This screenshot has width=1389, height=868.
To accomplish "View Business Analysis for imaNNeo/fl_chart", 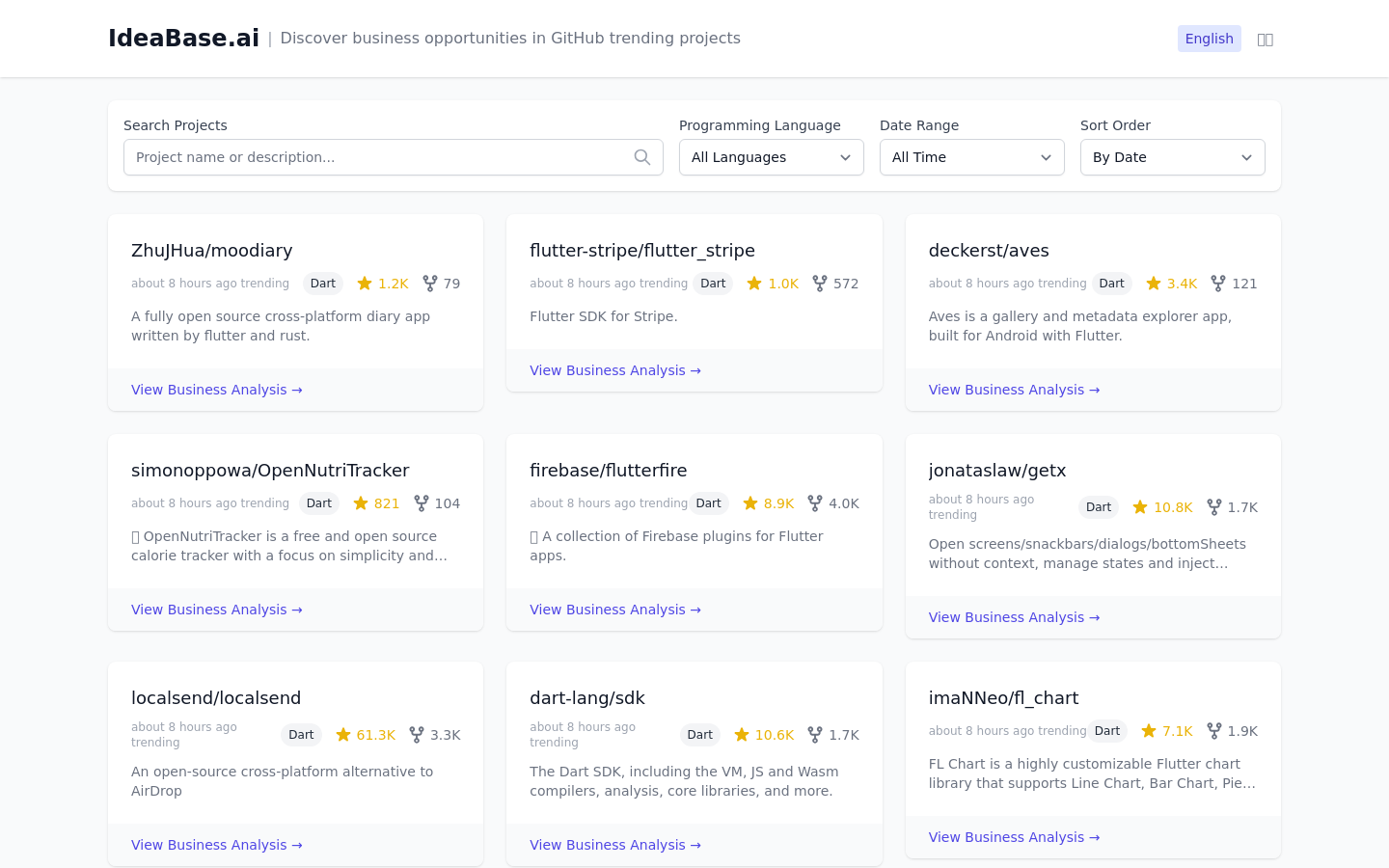I will (x=1014, y=837).
